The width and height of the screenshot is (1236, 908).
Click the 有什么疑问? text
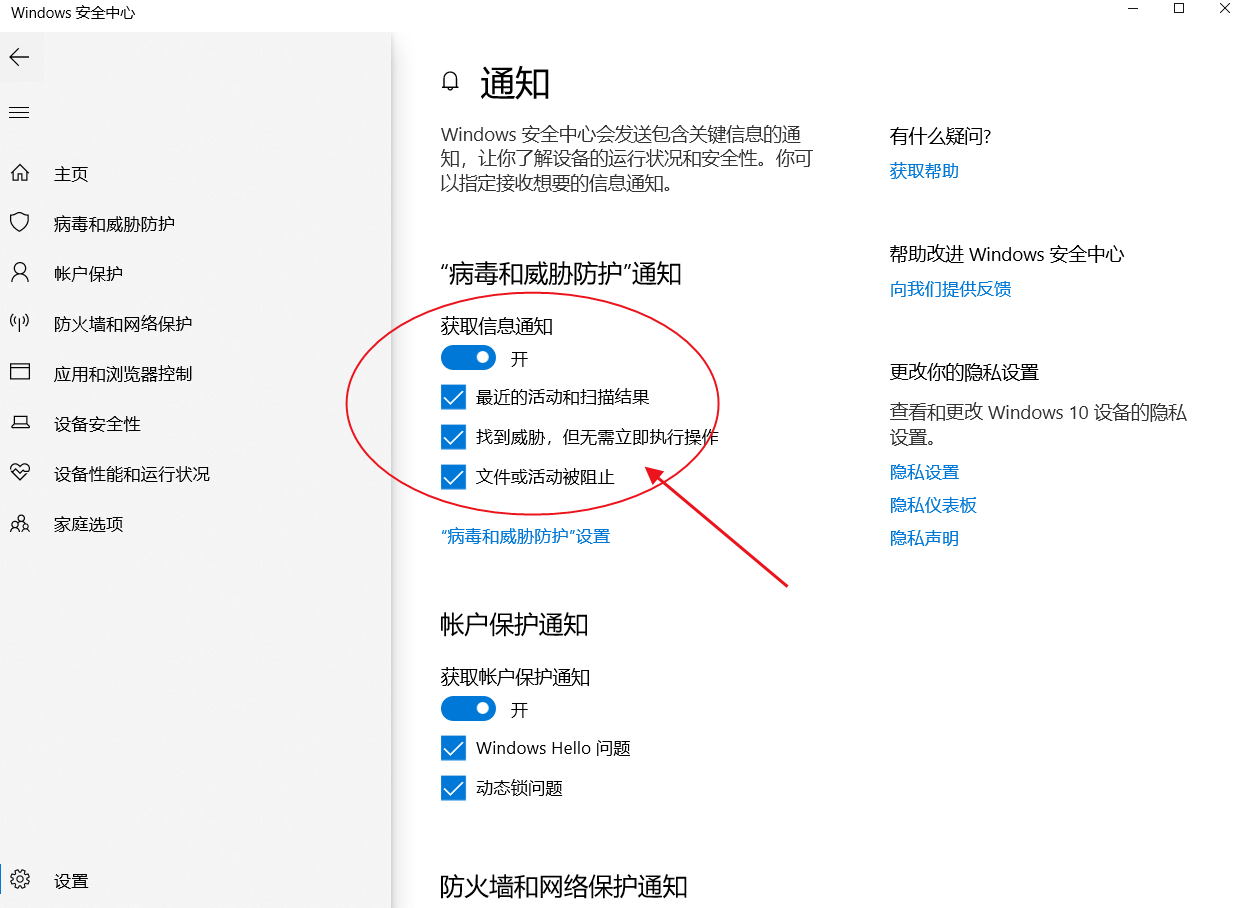click(940, 137)
